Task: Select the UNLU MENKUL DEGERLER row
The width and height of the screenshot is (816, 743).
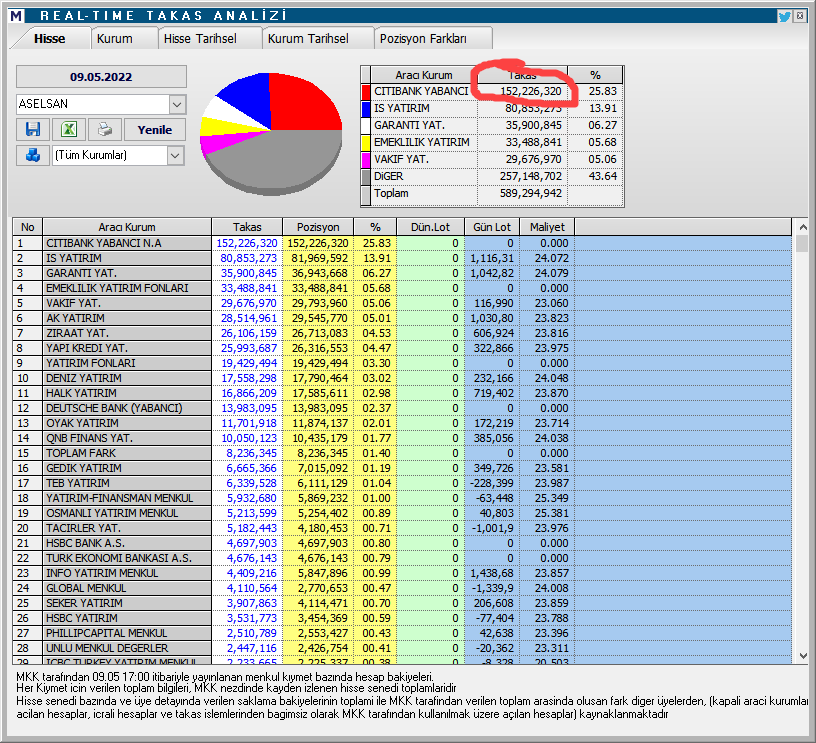Action: [402, 648]
